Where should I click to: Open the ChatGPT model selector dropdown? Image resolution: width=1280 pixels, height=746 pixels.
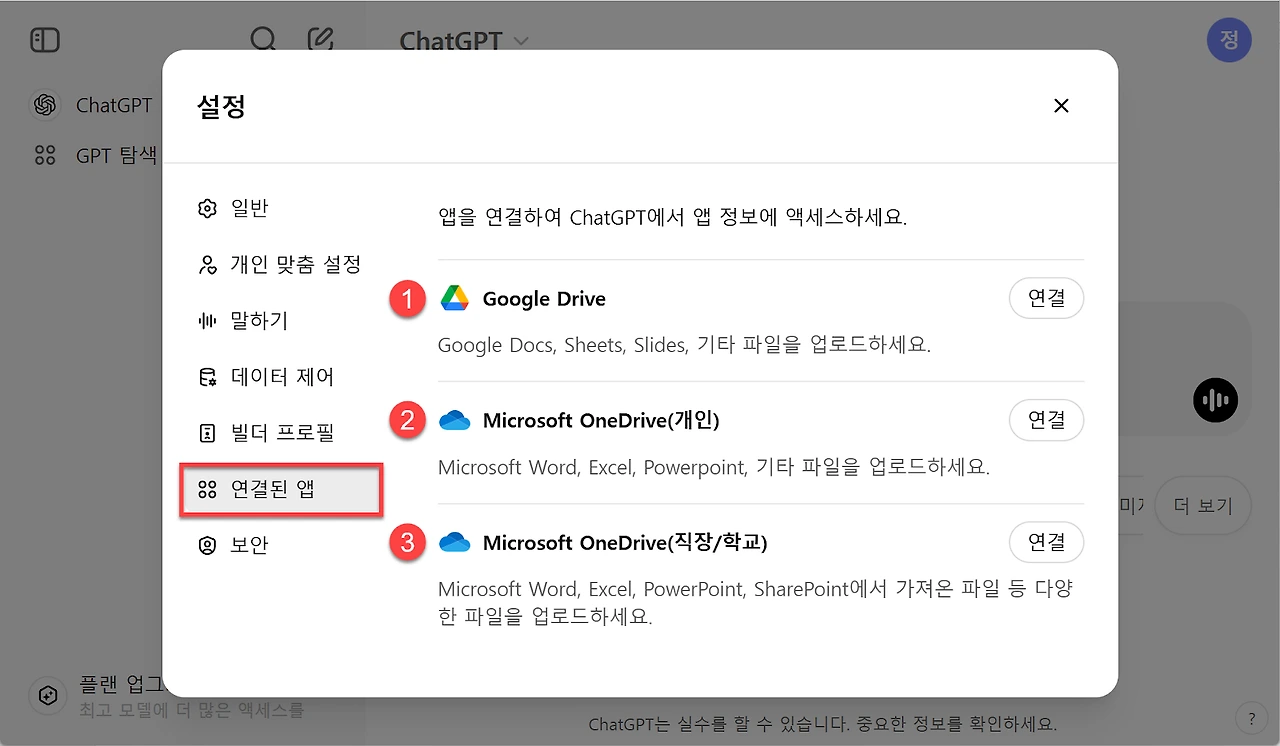[464, 41]
